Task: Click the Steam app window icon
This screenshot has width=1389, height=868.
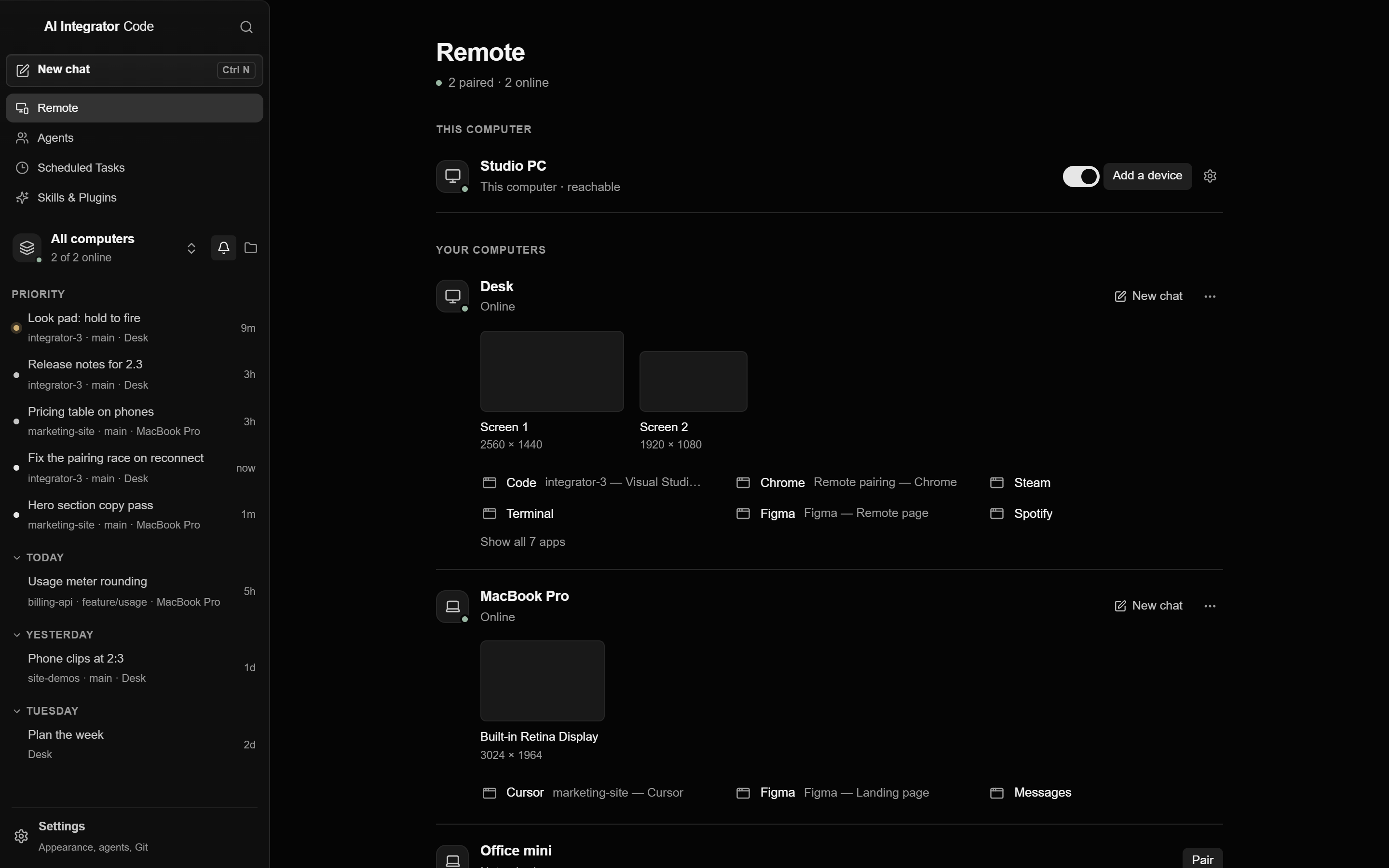Action: [997, 483]
